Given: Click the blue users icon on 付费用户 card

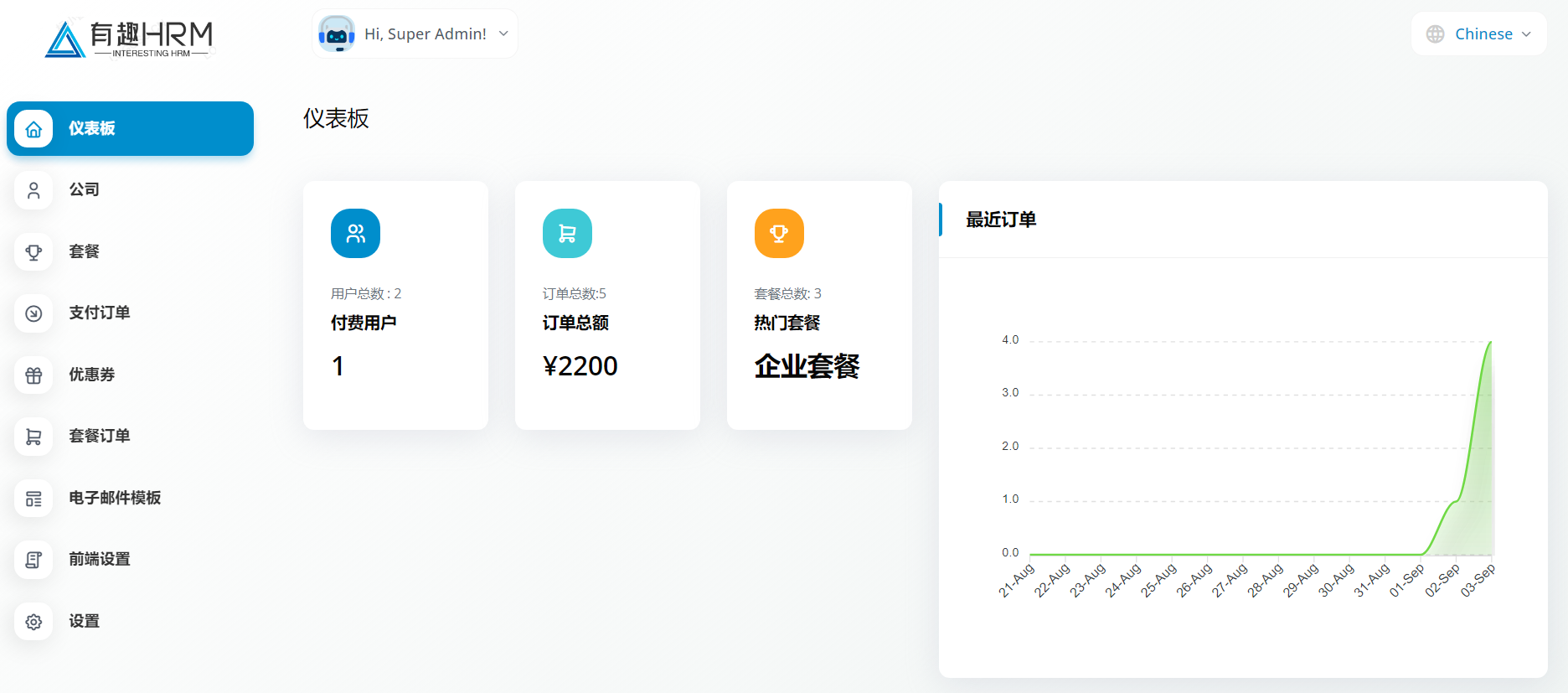Looking at the screenshot, I should click(x=355, y=234).
